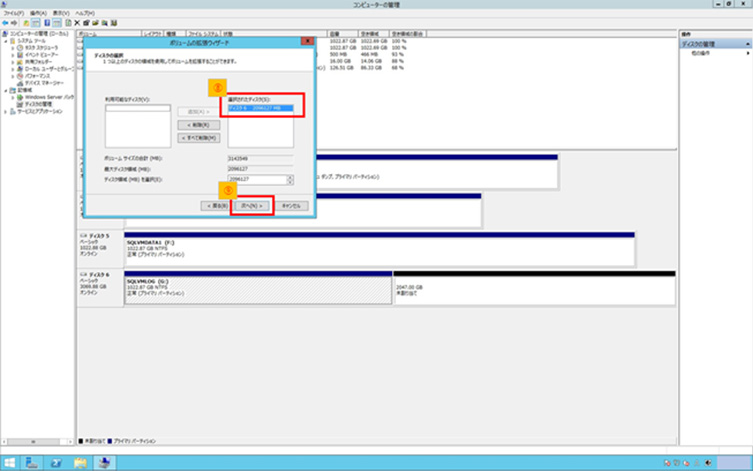Expand the Windows Server バックアップ node arrow
753x471 pixels.
click(x=13, y=97)
